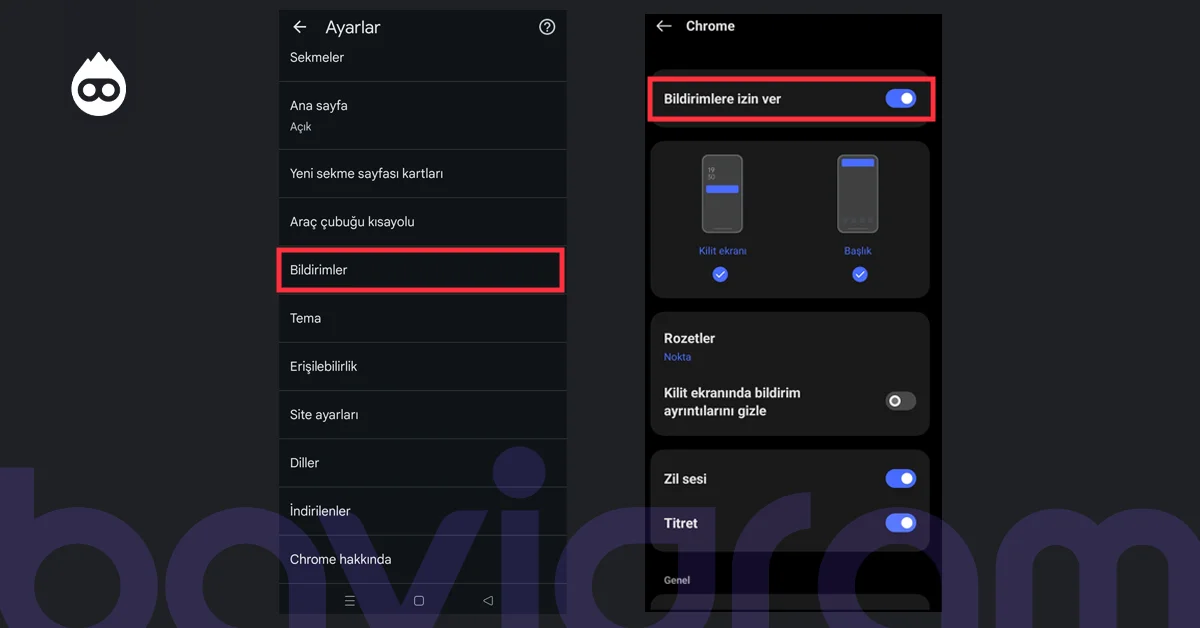1200x628 pixels.
Task: Tap the back arrow on the Chrome notifications page
Action: 664,27
